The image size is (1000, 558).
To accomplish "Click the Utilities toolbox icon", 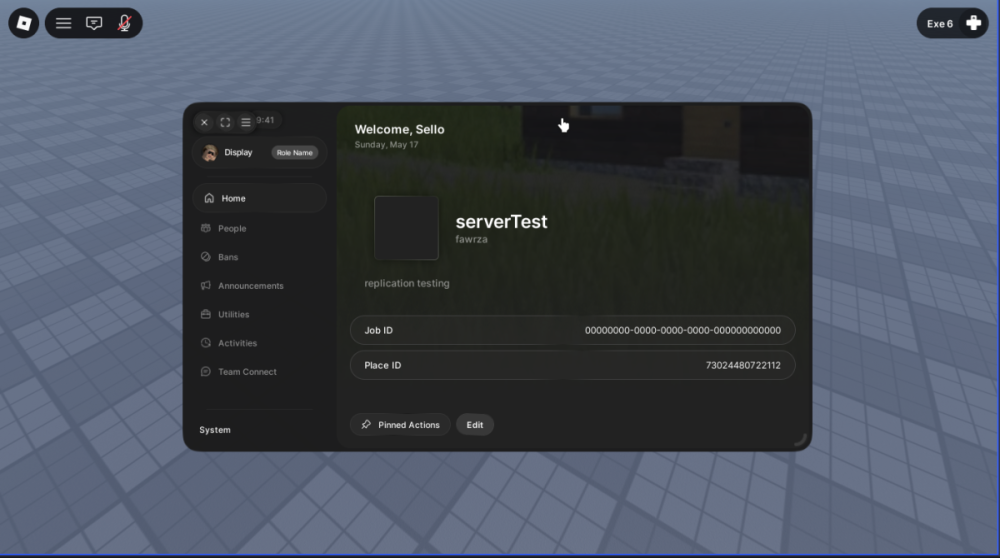I will click(205, 314).
